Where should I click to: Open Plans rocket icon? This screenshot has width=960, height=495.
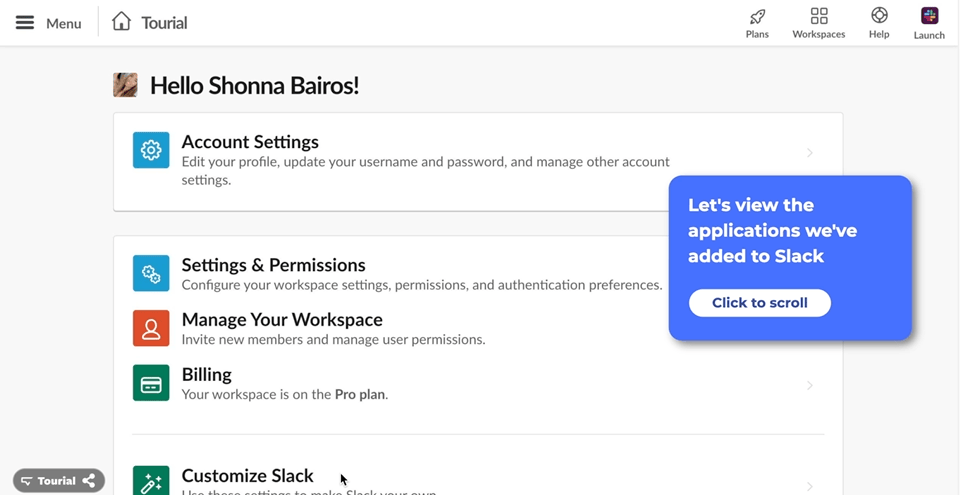click(x=757, y=16)
